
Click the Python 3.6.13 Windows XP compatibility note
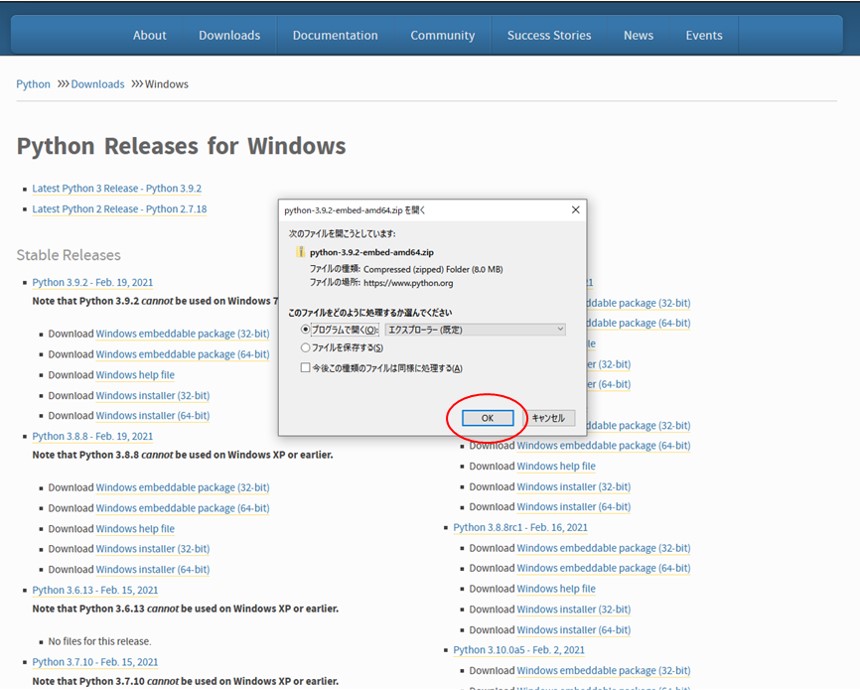point(185,609)
